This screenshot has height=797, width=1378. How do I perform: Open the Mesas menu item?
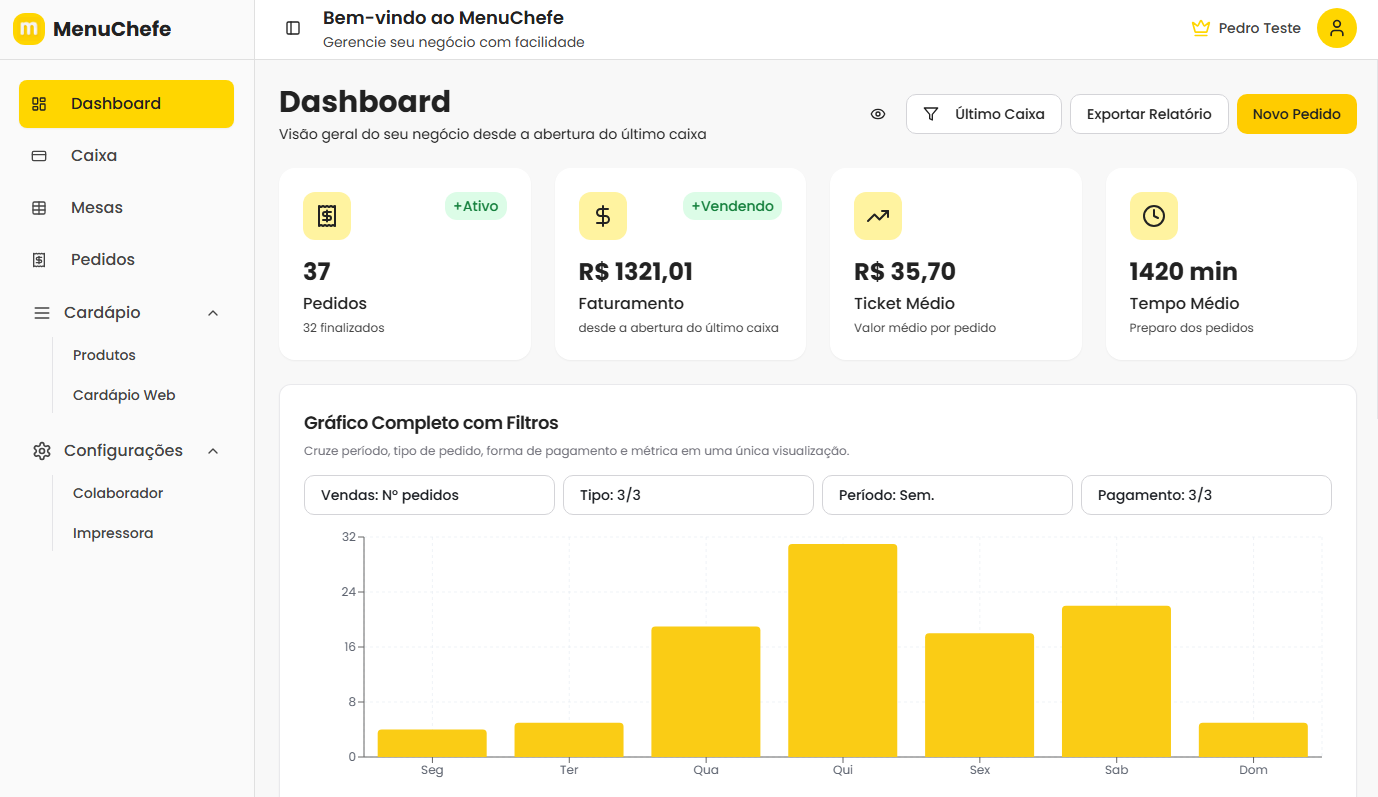[x=126, y=208]
